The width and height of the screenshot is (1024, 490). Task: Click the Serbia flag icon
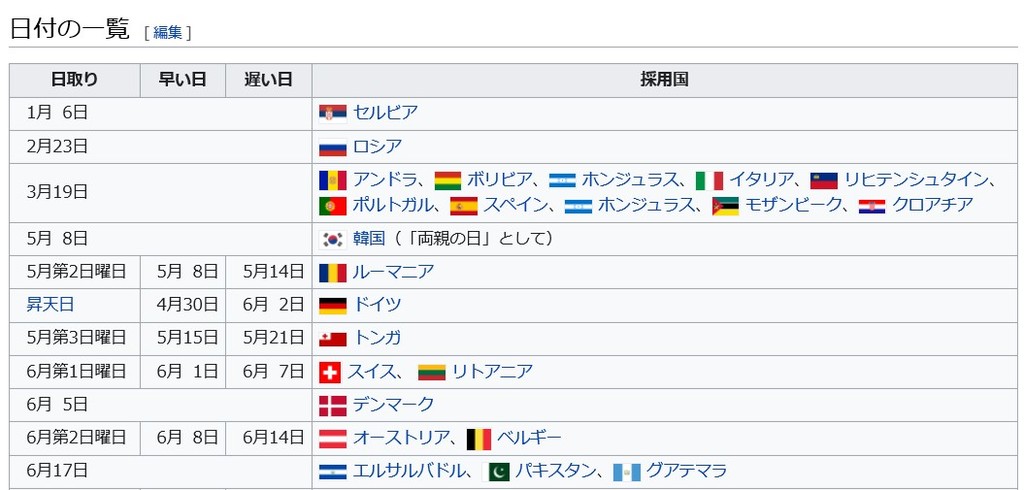pos(332,114)
